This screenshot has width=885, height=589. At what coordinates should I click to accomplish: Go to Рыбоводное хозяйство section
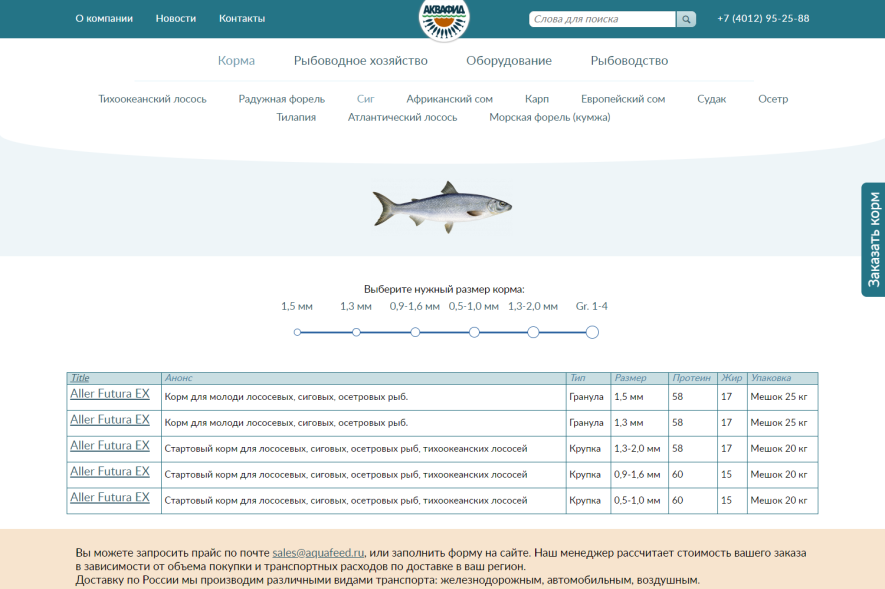pyautogui.click(x=361, y=60)
